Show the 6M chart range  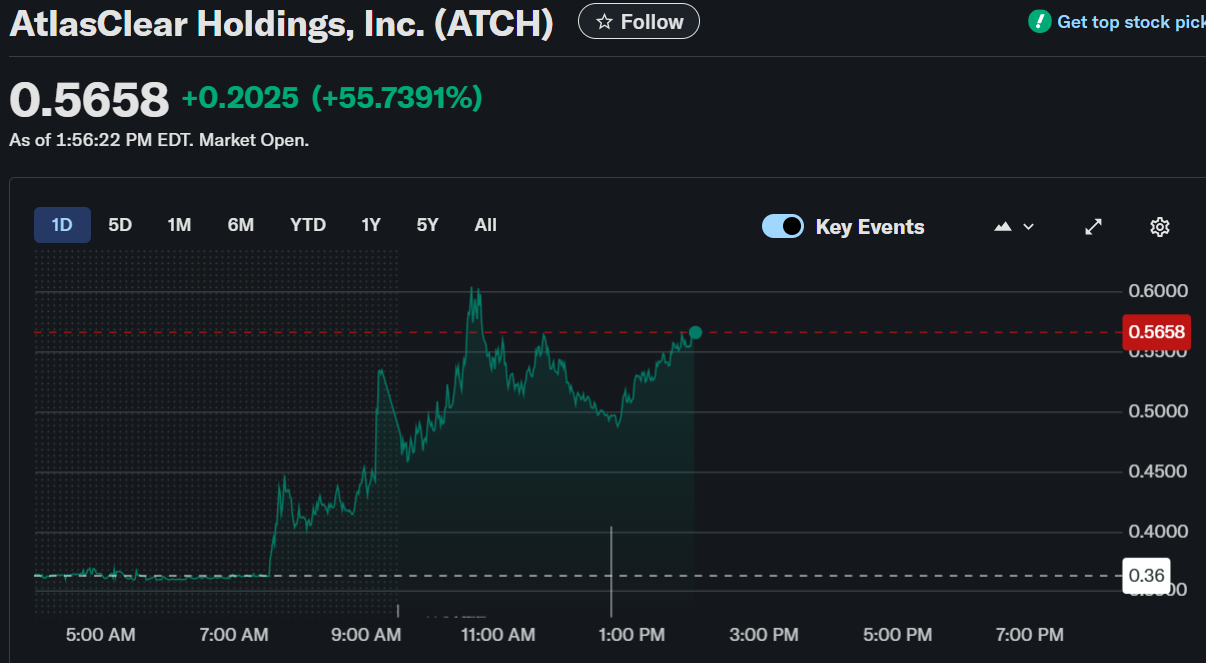pyautogui.click(x=241, y=225)
